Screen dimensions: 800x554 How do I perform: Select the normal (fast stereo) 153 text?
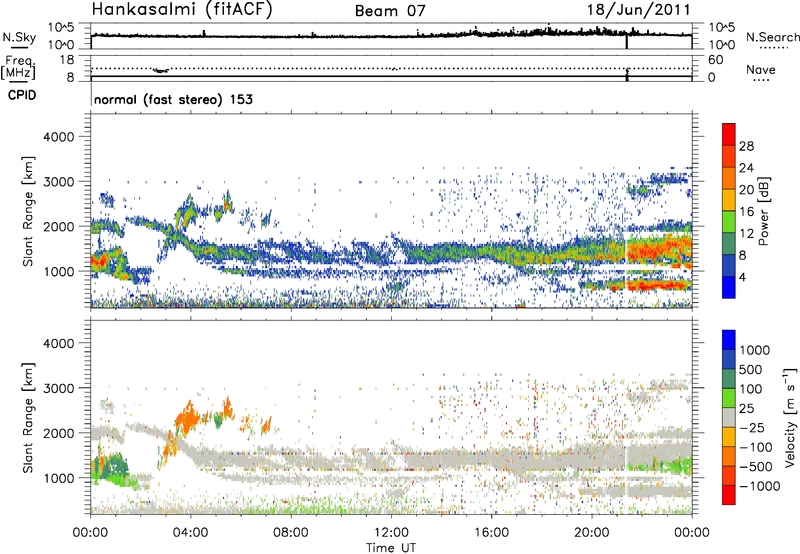pos(173,99)
